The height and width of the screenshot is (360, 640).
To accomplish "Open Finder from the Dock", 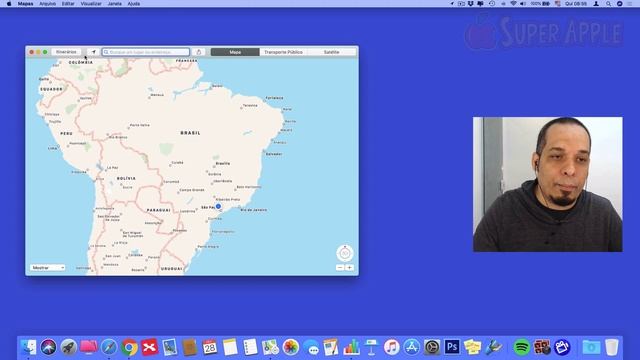I will 29,347.
